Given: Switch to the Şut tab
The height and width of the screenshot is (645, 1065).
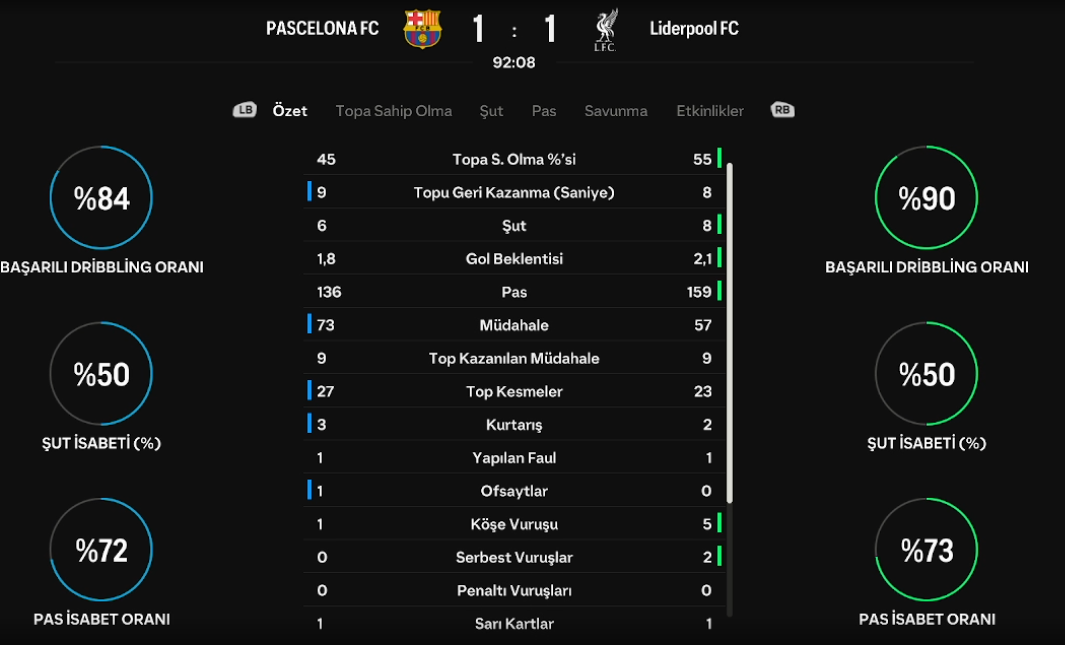Looking at the screenshot, I should [491, 111].
